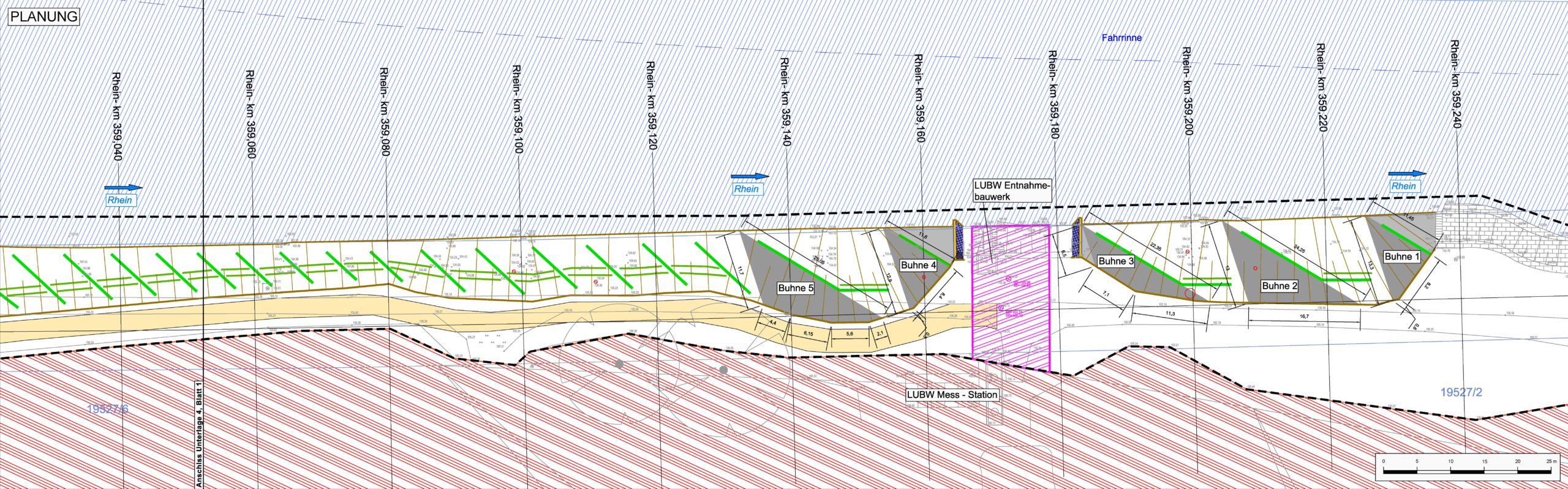1568x489 pixels.
Task: Click the Fahrrinne text
Action: [1121, 38]
